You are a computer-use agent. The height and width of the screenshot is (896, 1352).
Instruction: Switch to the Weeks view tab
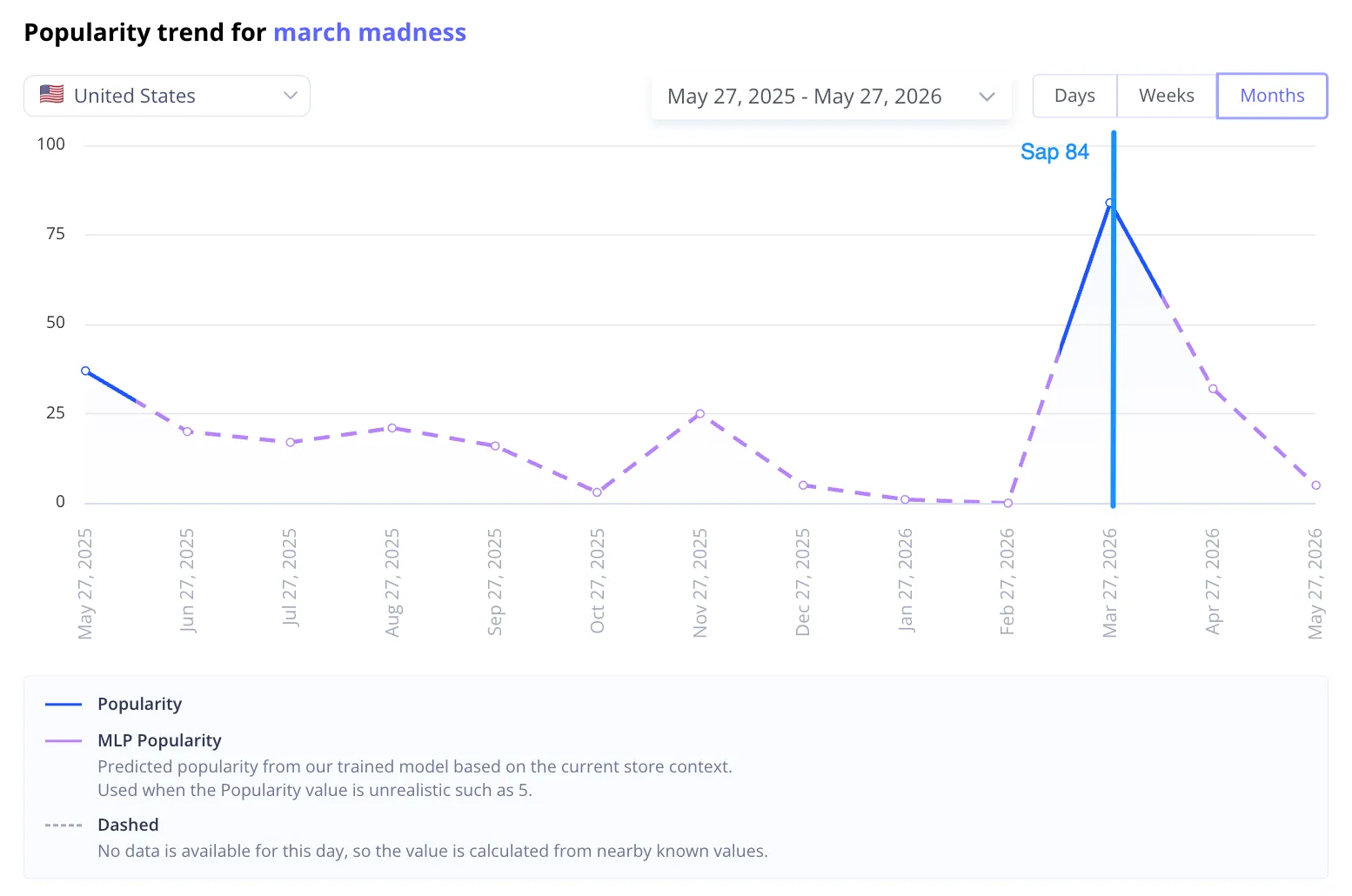[1167, 96]
